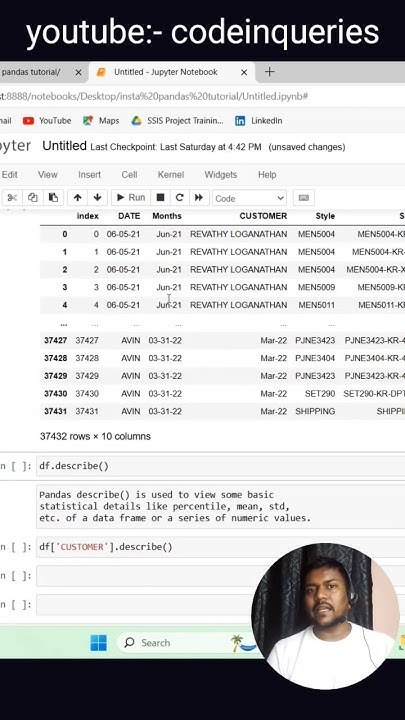Open the YouTube bookmark

(x=47, y=121)
